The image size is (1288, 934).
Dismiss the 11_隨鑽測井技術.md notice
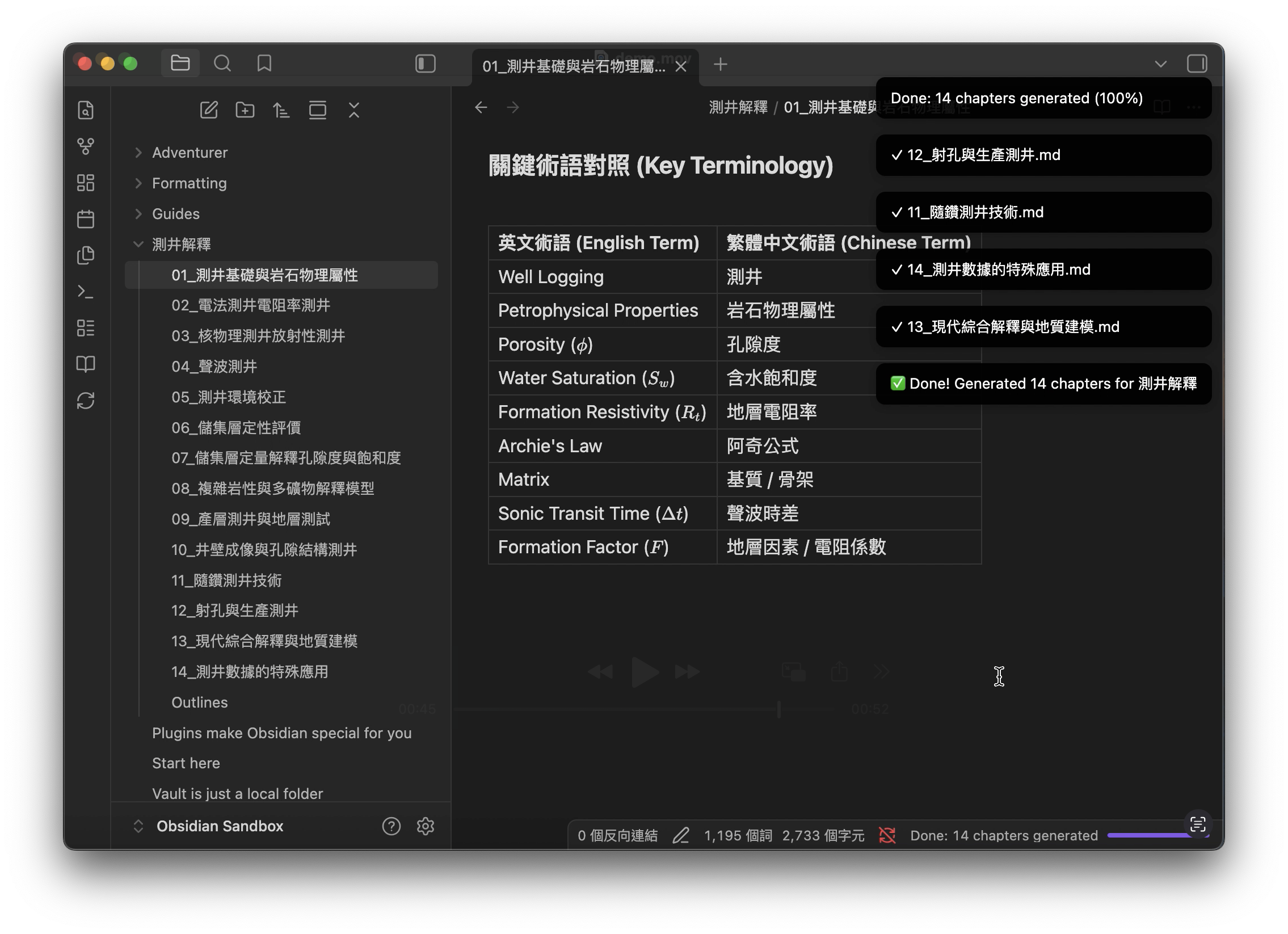(x=1043, y=212)
